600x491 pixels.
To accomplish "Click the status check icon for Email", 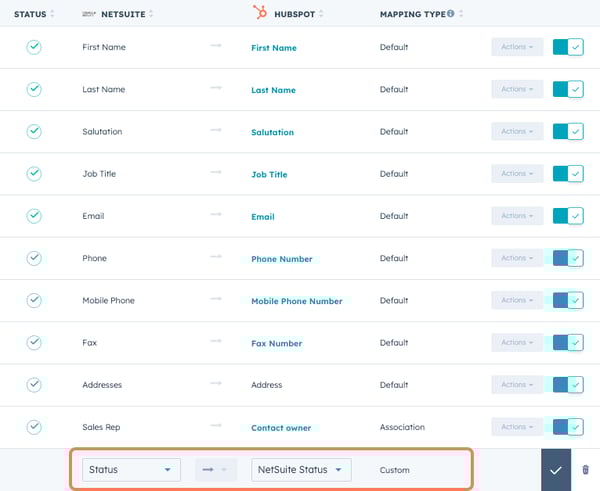I will [x=34, y=216].
